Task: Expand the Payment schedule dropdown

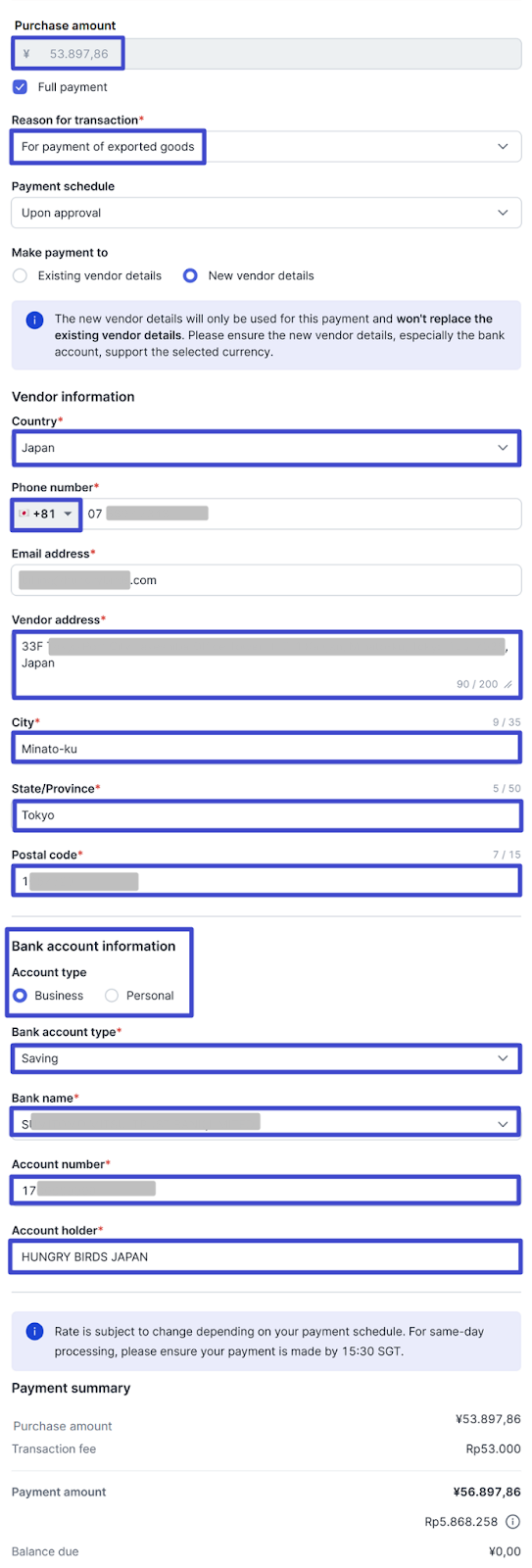Action: click(266, 213)
